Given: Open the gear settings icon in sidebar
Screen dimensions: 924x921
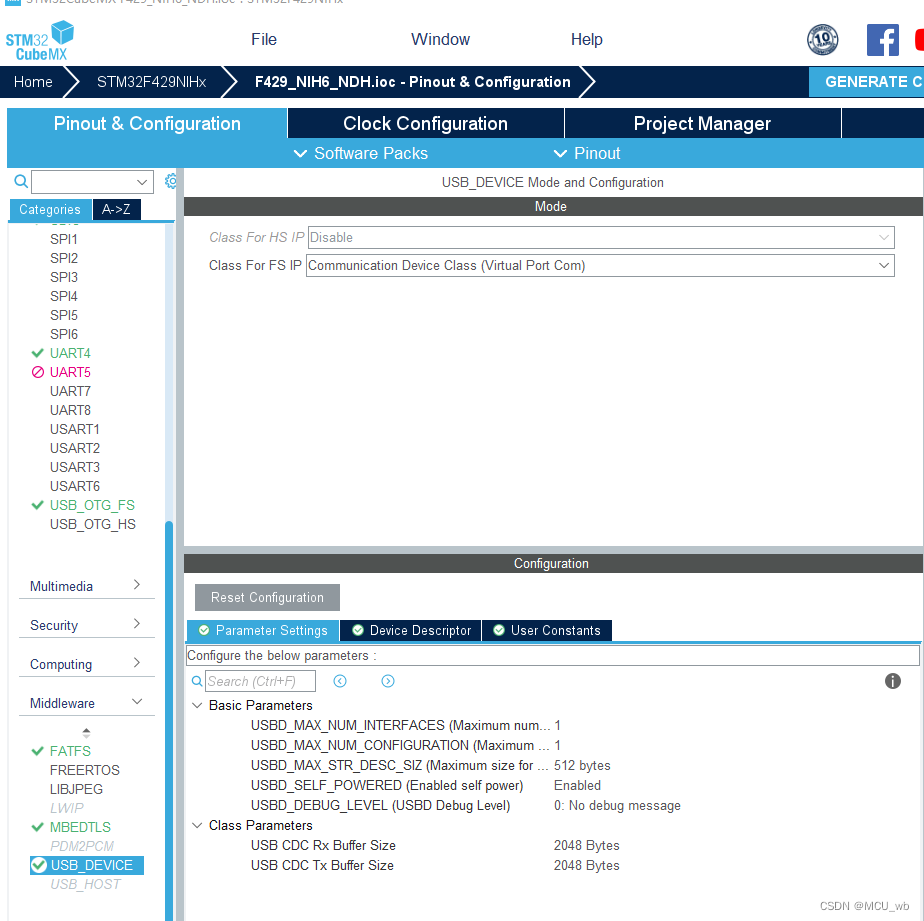Looking at the screenshot, I should tap(171, 181).
